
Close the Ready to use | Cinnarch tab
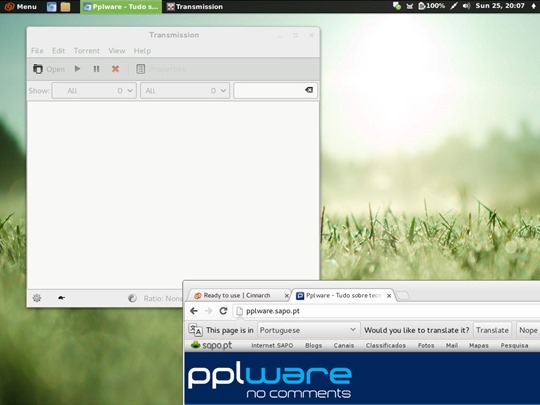(x=286, y=296)
